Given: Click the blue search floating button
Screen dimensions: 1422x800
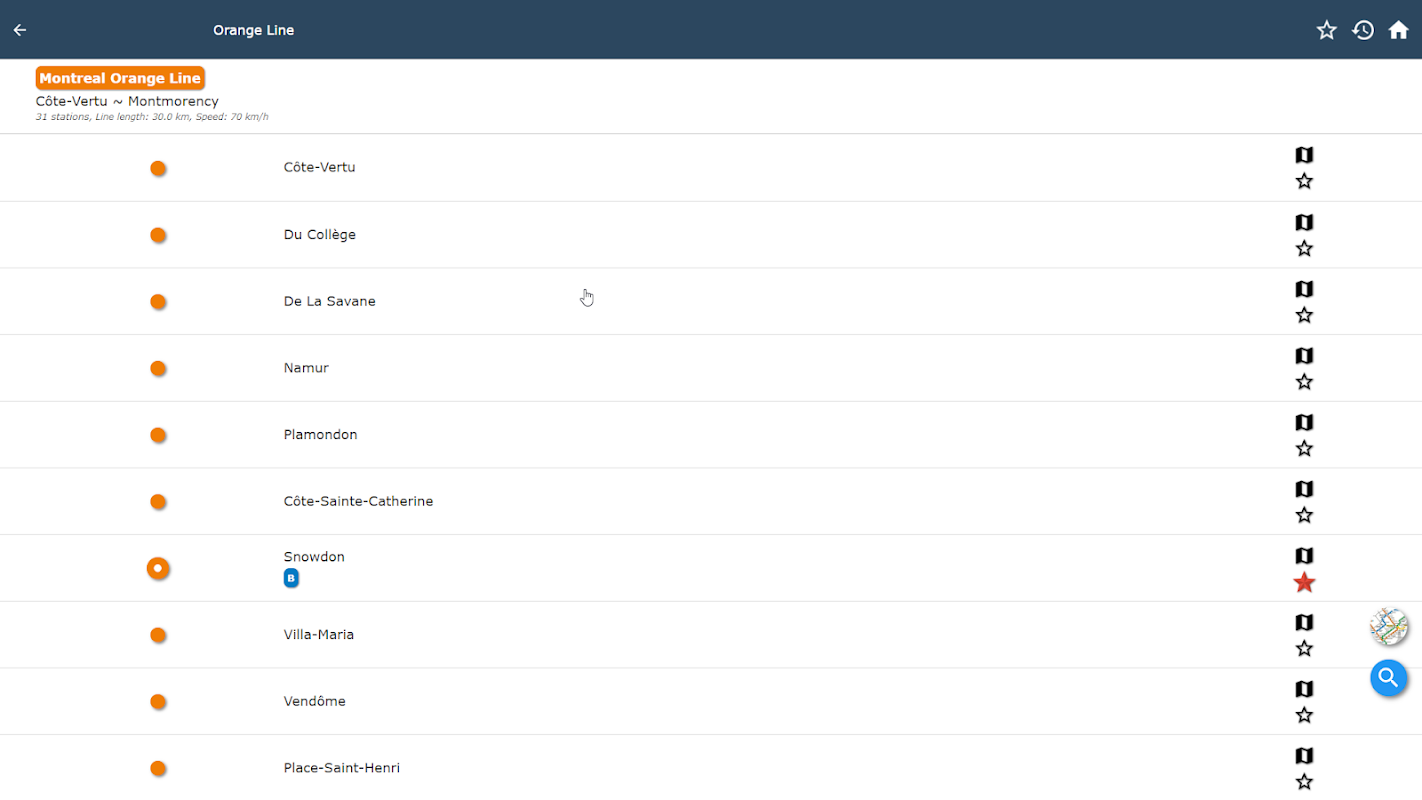Looking at the screenshot, I should pos(1389,678).
